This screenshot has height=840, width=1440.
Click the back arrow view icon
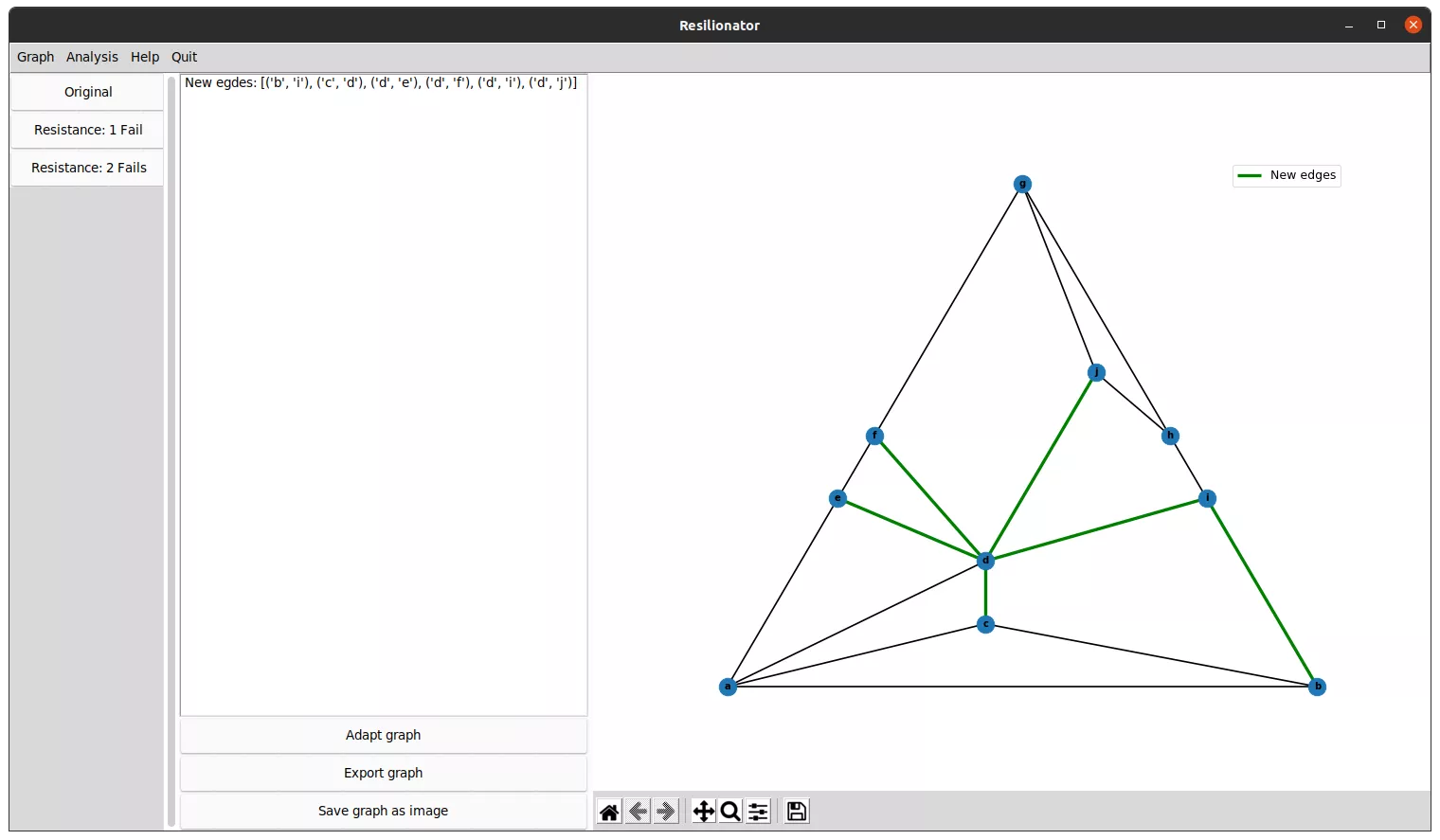coord(638,812)
